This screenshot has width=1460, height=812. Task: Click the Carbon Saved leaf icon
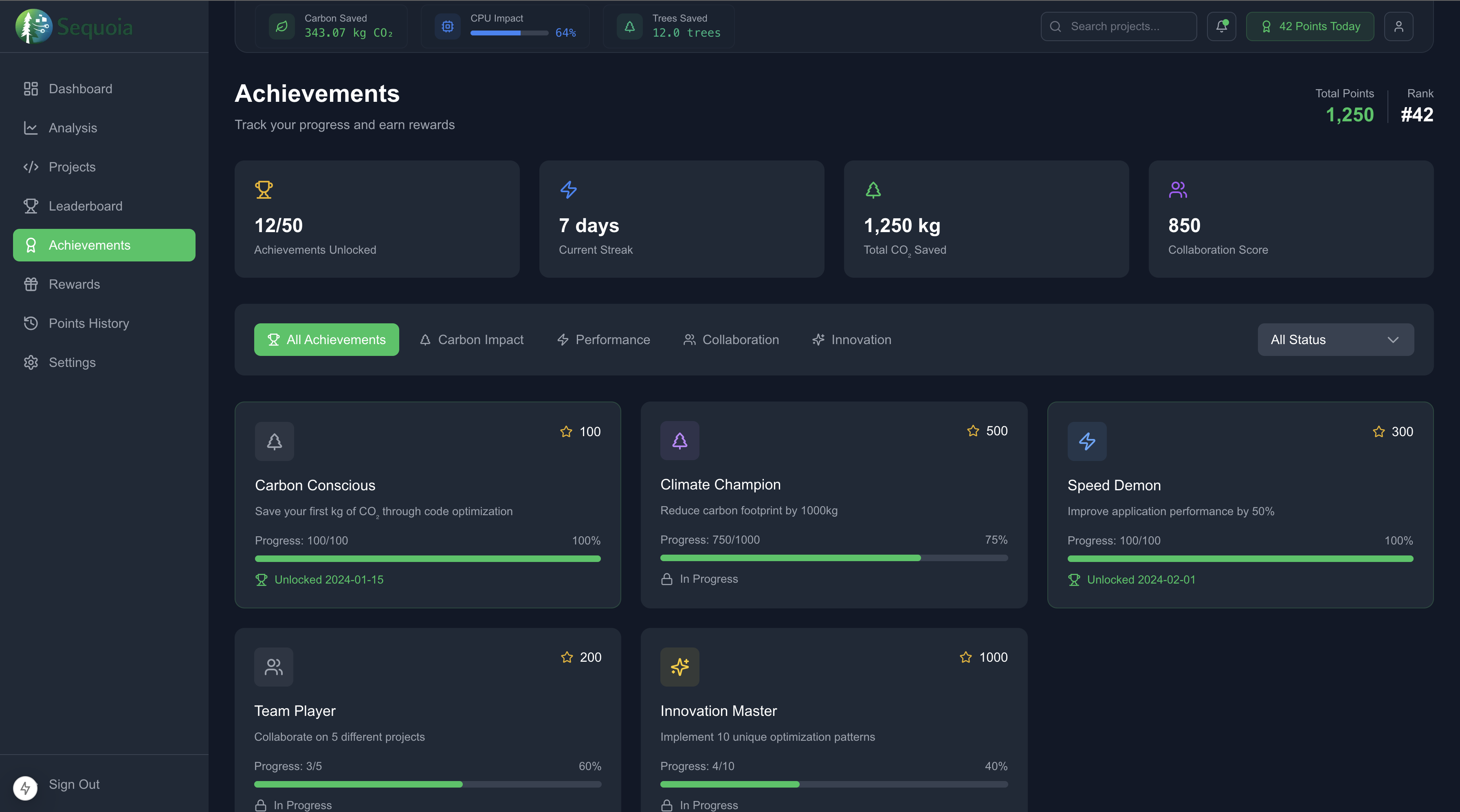tap(281, 26)
